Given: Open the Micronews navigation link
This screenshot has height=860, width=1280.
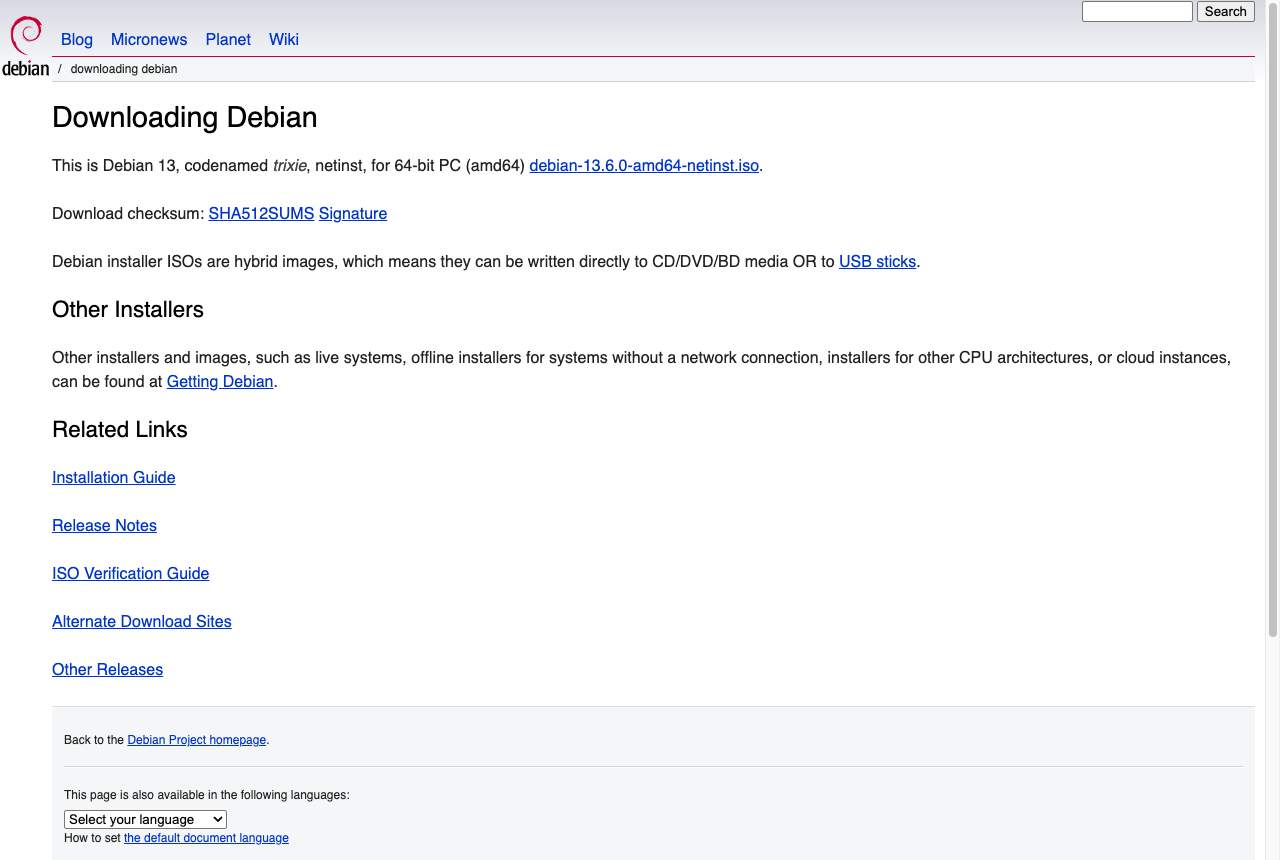Looking at the screenshot, I should click(x=149, y=39).
